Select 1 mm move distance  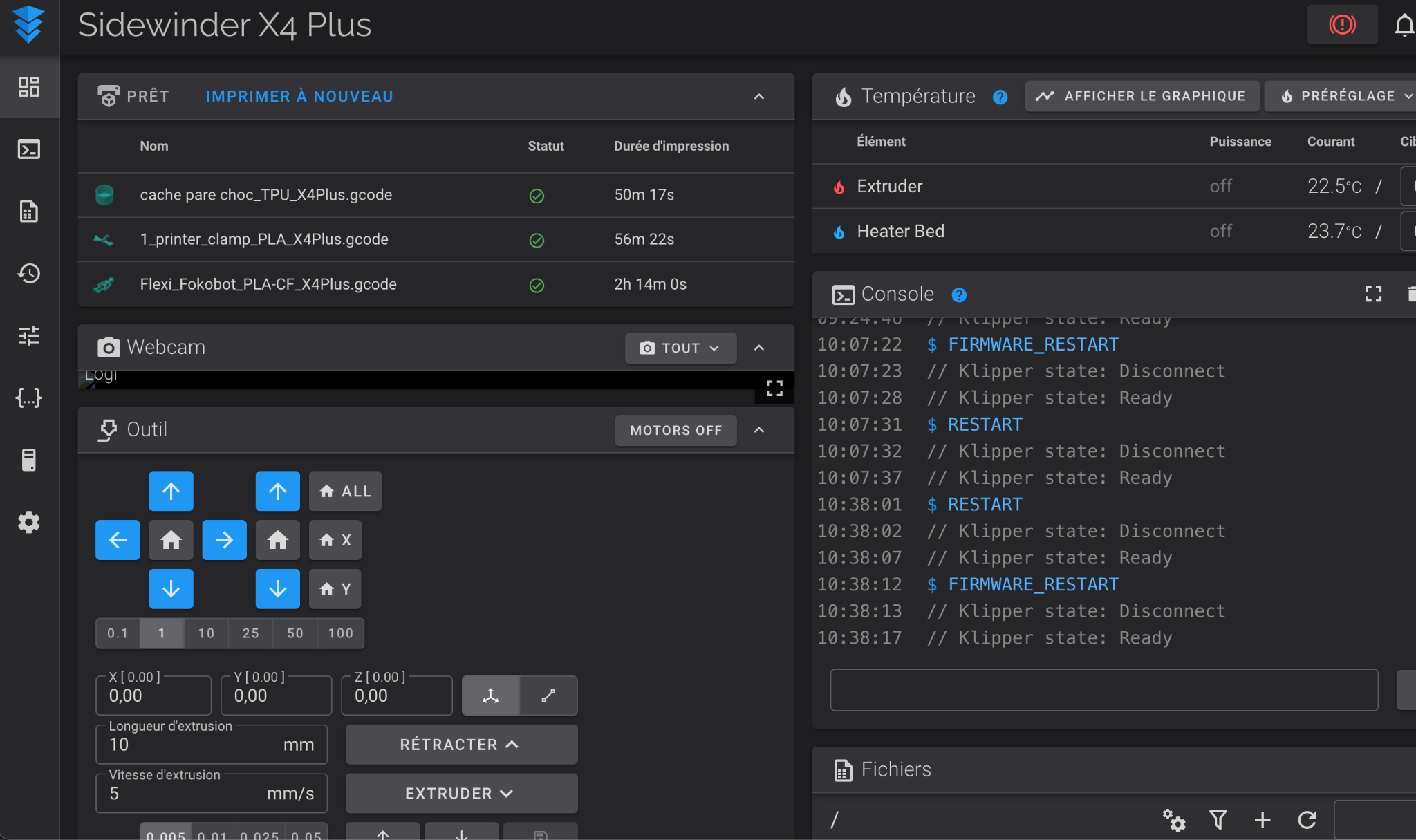[162, 633]
